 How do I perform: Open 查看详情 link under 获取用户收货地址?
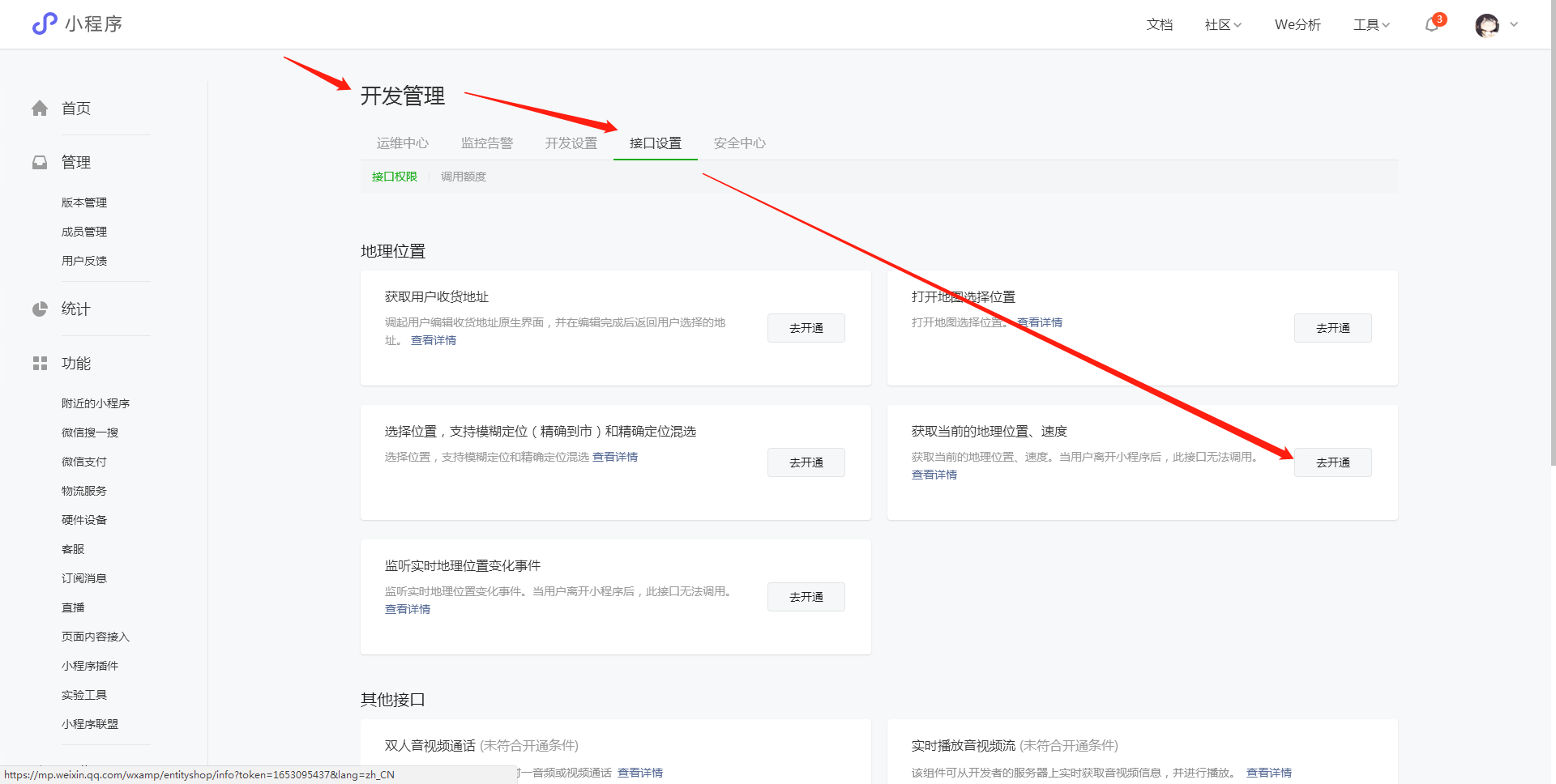pyautogui.click(x=434, y=340)
